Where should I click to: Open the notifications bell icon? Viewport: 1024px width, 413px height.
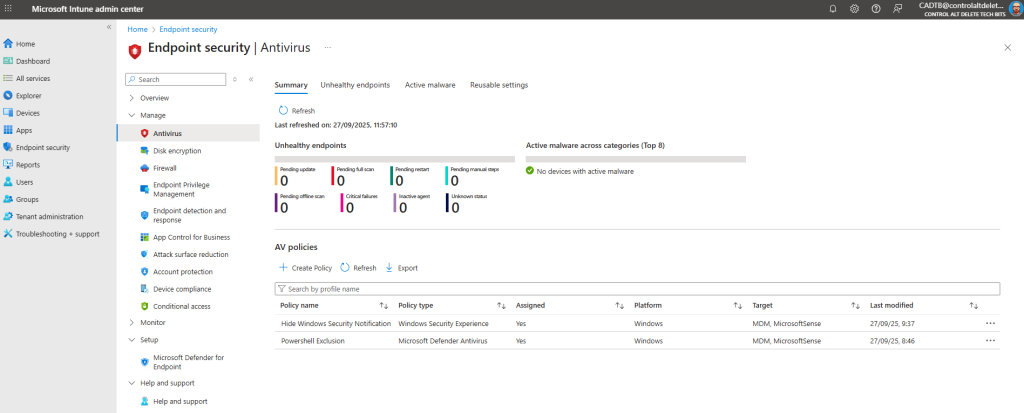(x=833, y=8)
